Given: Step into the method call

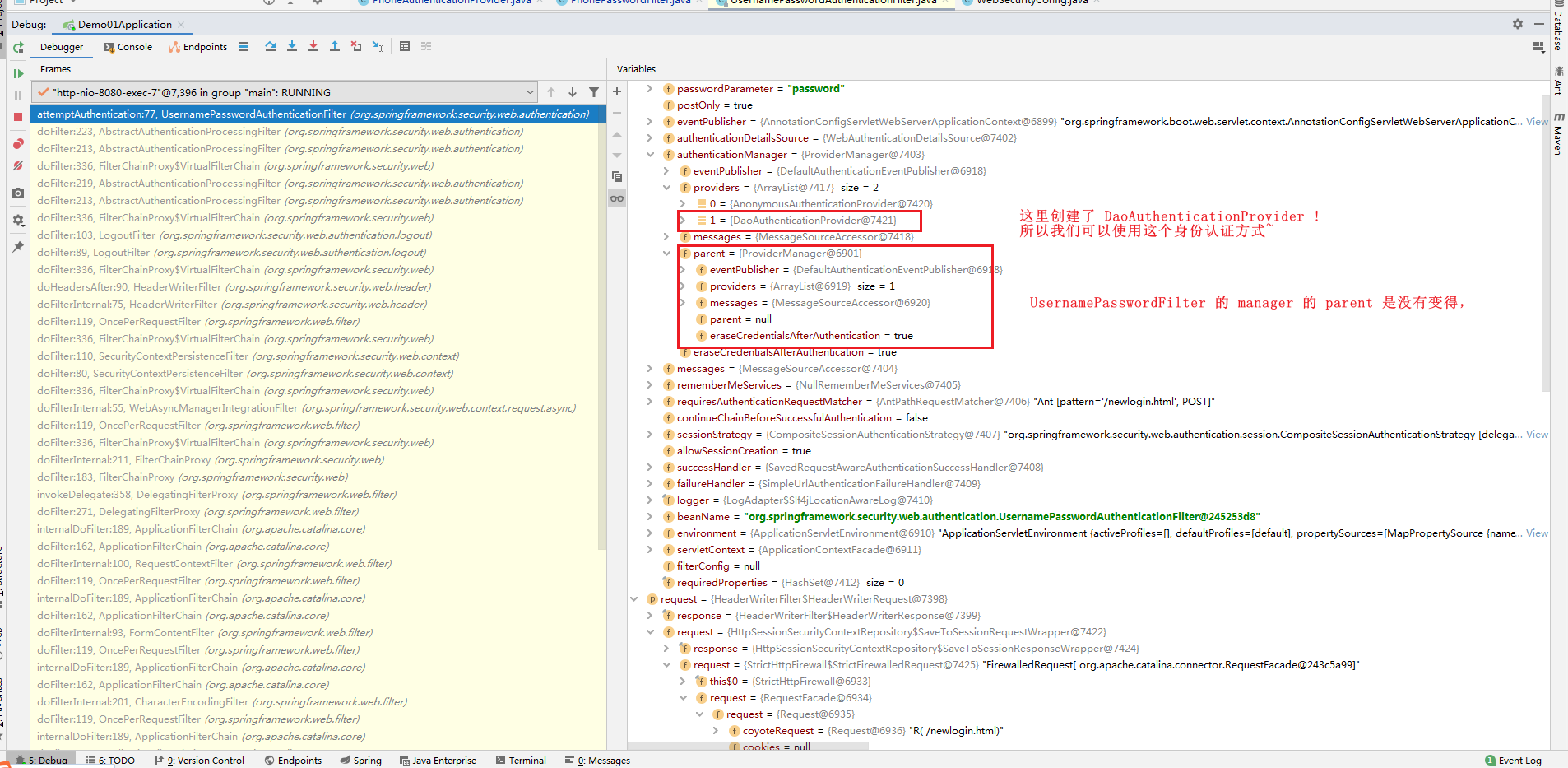Looking at the screenshot, I should (x=292, y=46).
